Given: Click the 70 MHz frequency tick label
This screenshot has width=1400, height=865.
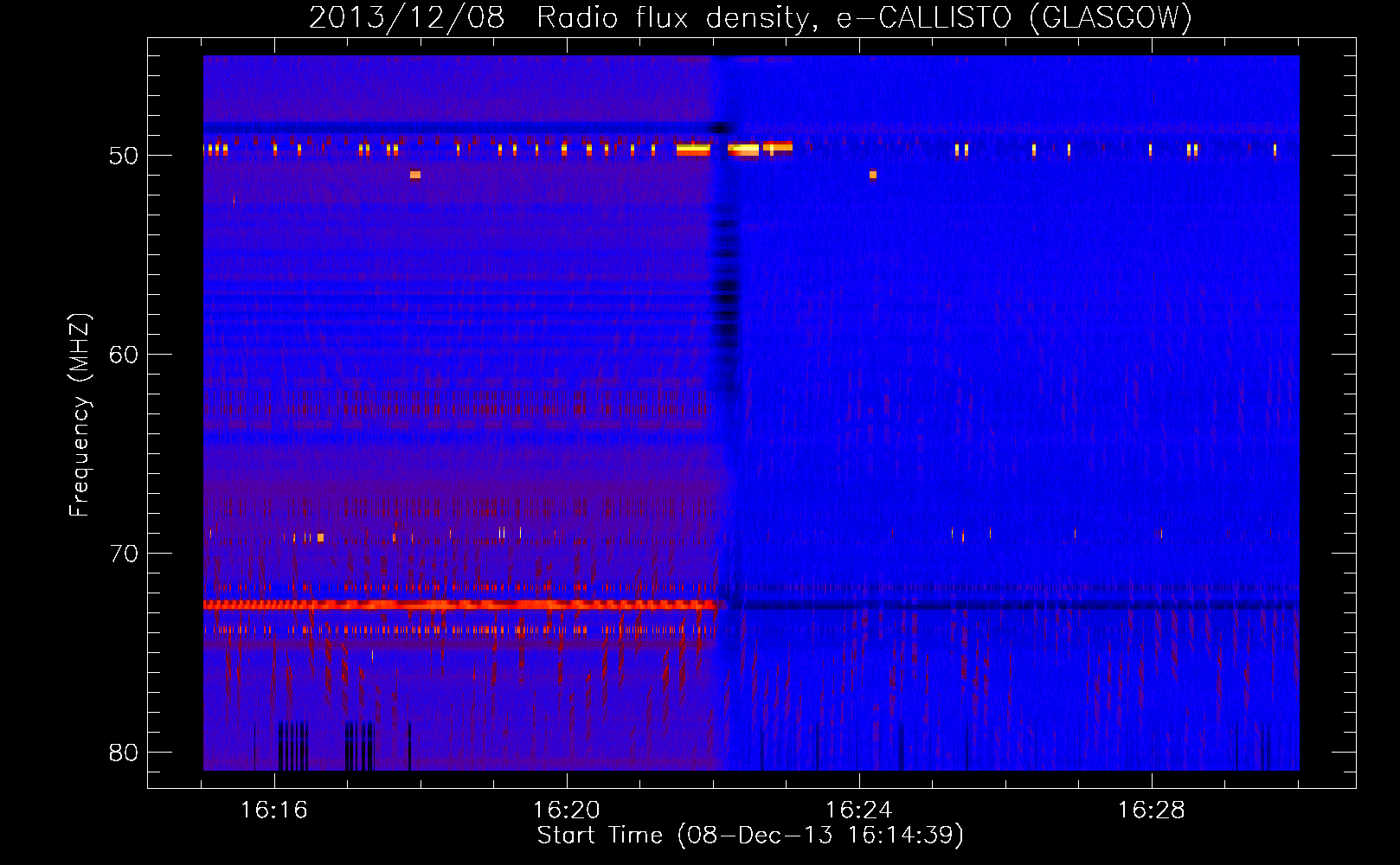Looking at the screenshot, I should (x=124, y=554).
